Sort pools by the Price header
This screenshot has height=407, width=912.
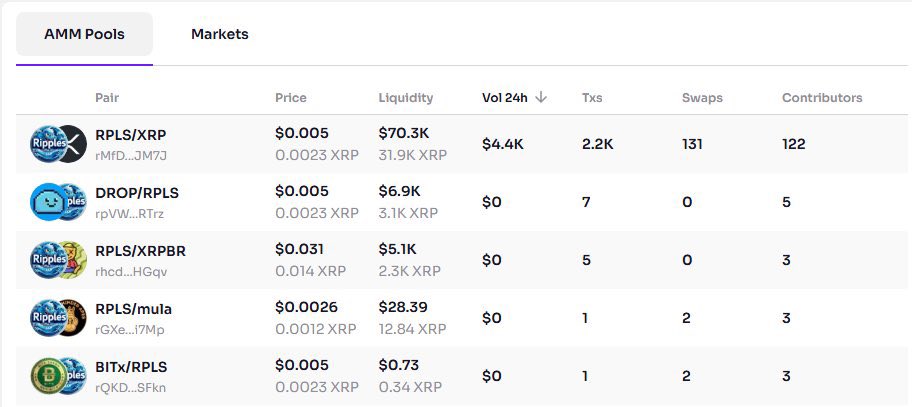pos(291,98)
